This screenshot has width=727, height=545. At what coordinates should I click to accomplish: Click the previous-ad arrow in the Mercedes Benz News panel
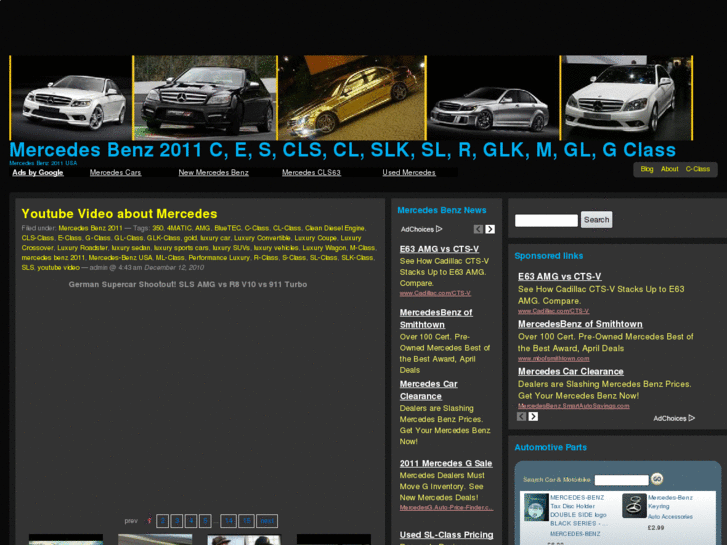coord(478,229)
